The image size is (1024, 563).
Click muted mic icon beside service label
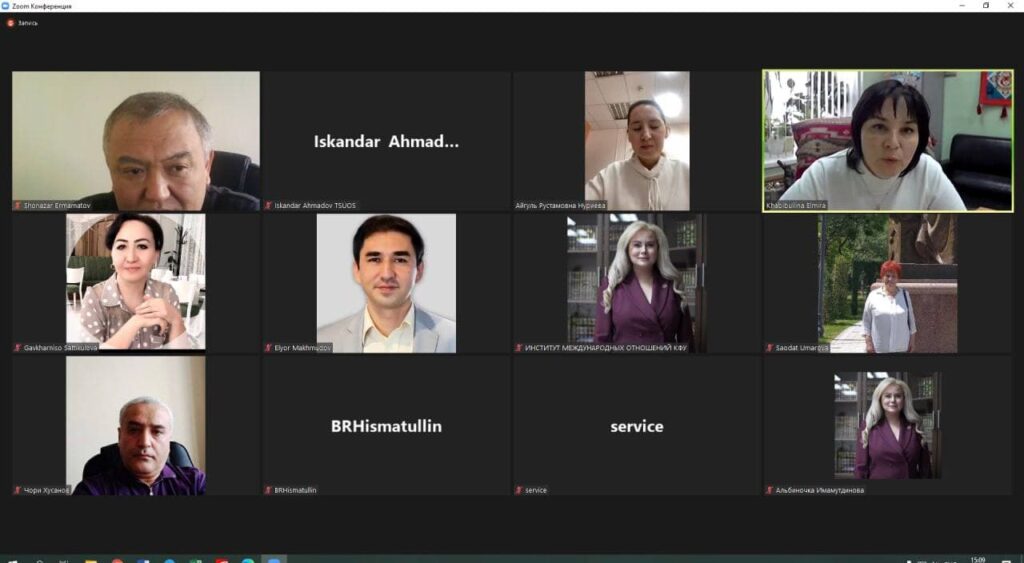[x=519, y=491]
